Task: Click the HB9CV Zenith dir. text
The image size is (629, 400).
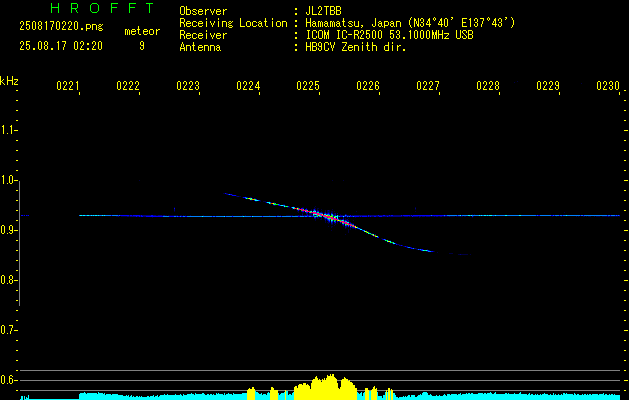Action: point(356,47)
